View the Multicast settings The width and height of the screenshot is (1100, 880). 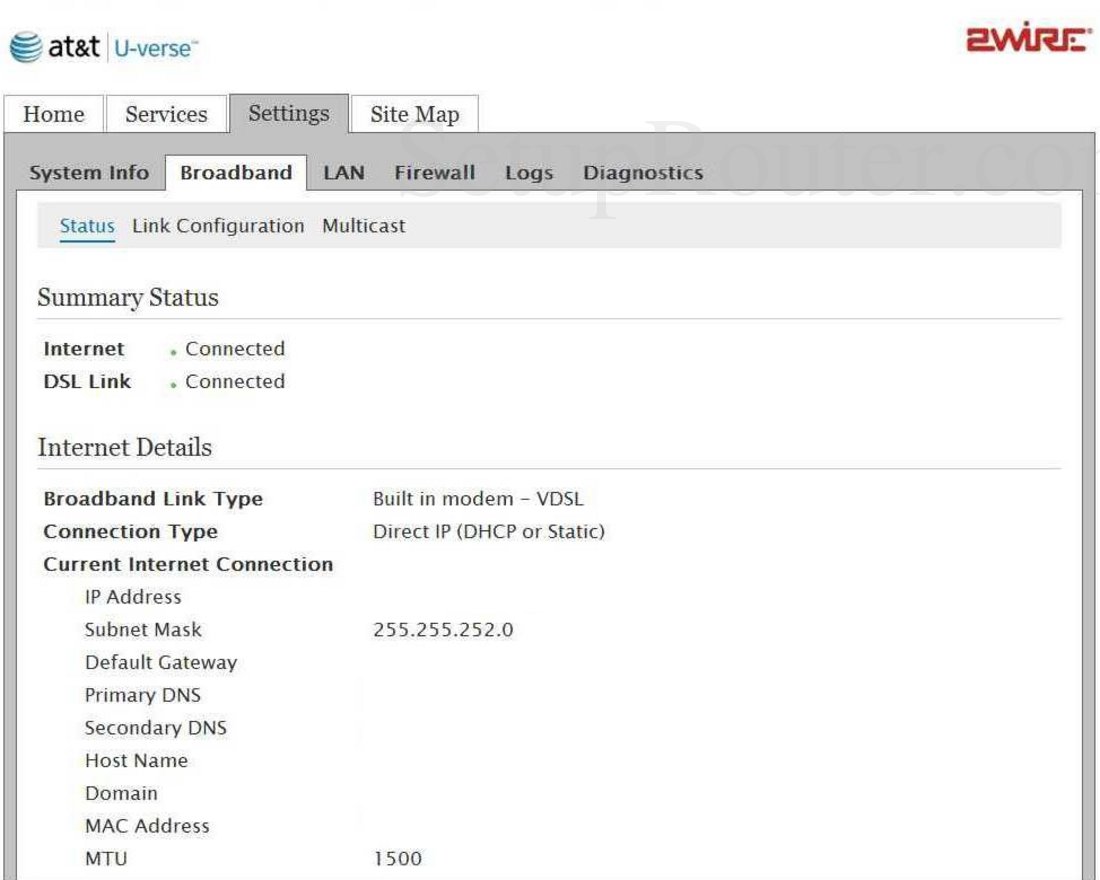coord(364,226)
